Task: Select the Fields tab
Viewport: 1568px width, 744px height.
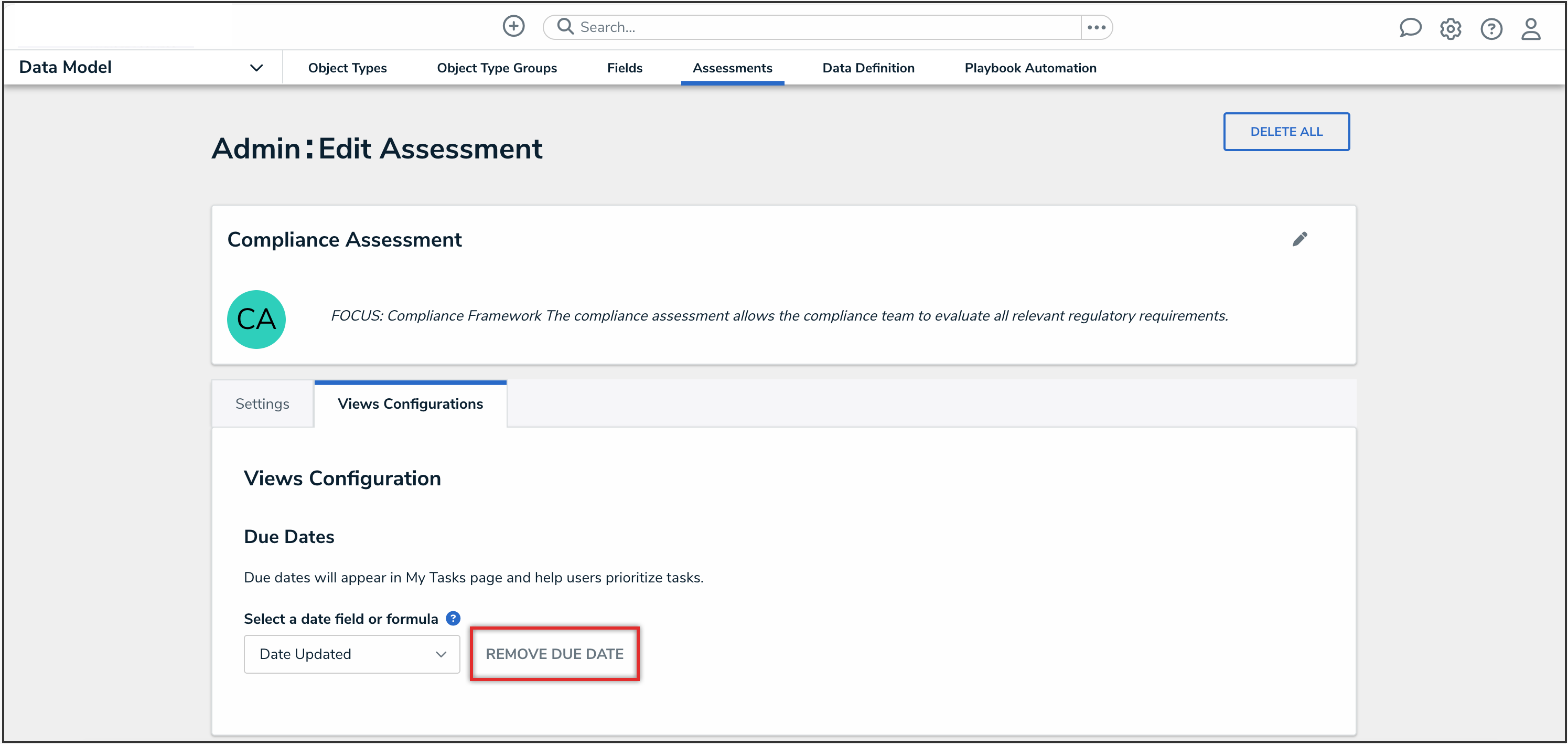Action: (625, 68)
